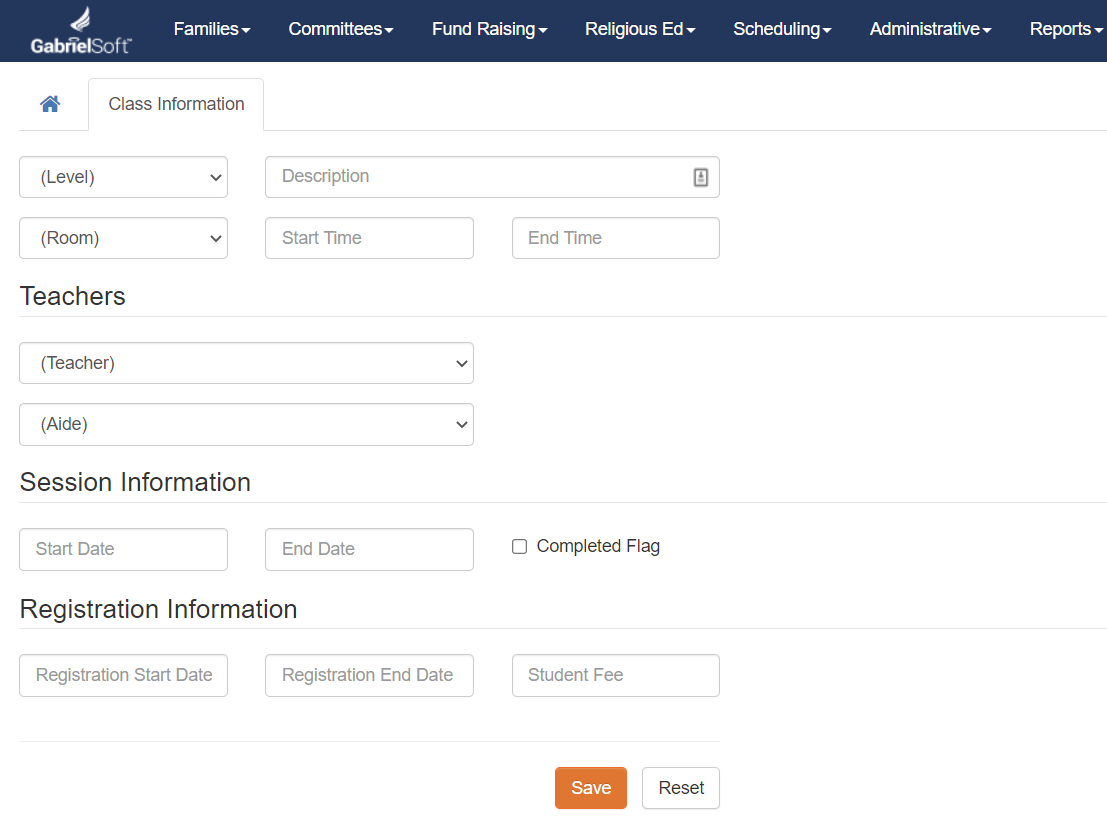Click the Teachers section heading

pos(73,296)
